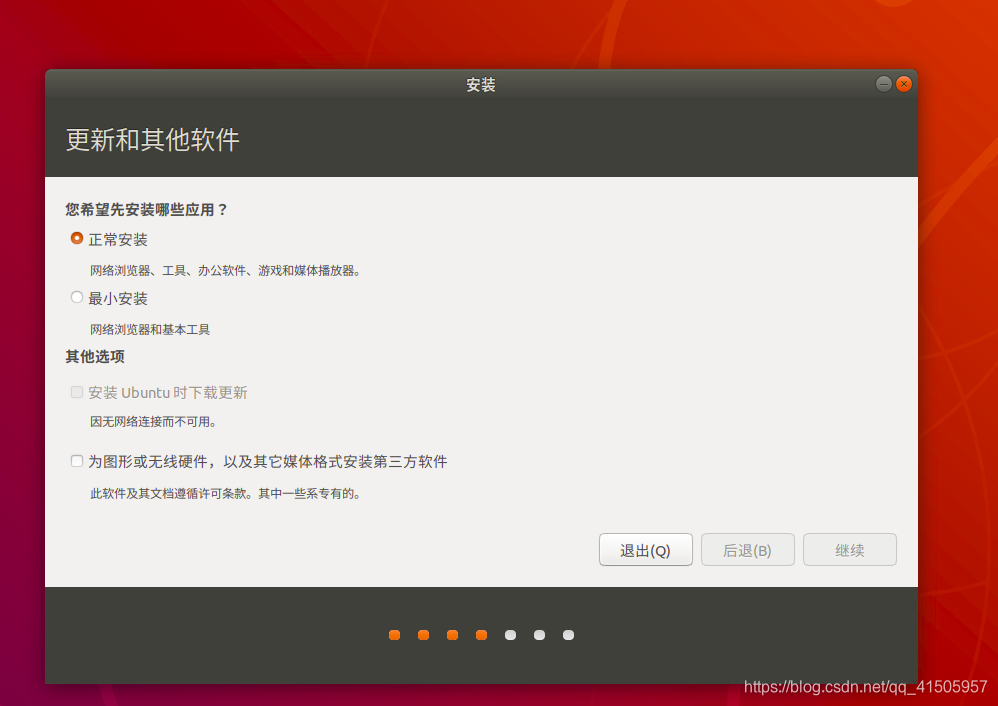Select the 最小安装 radio button

(x=77, y=296)
